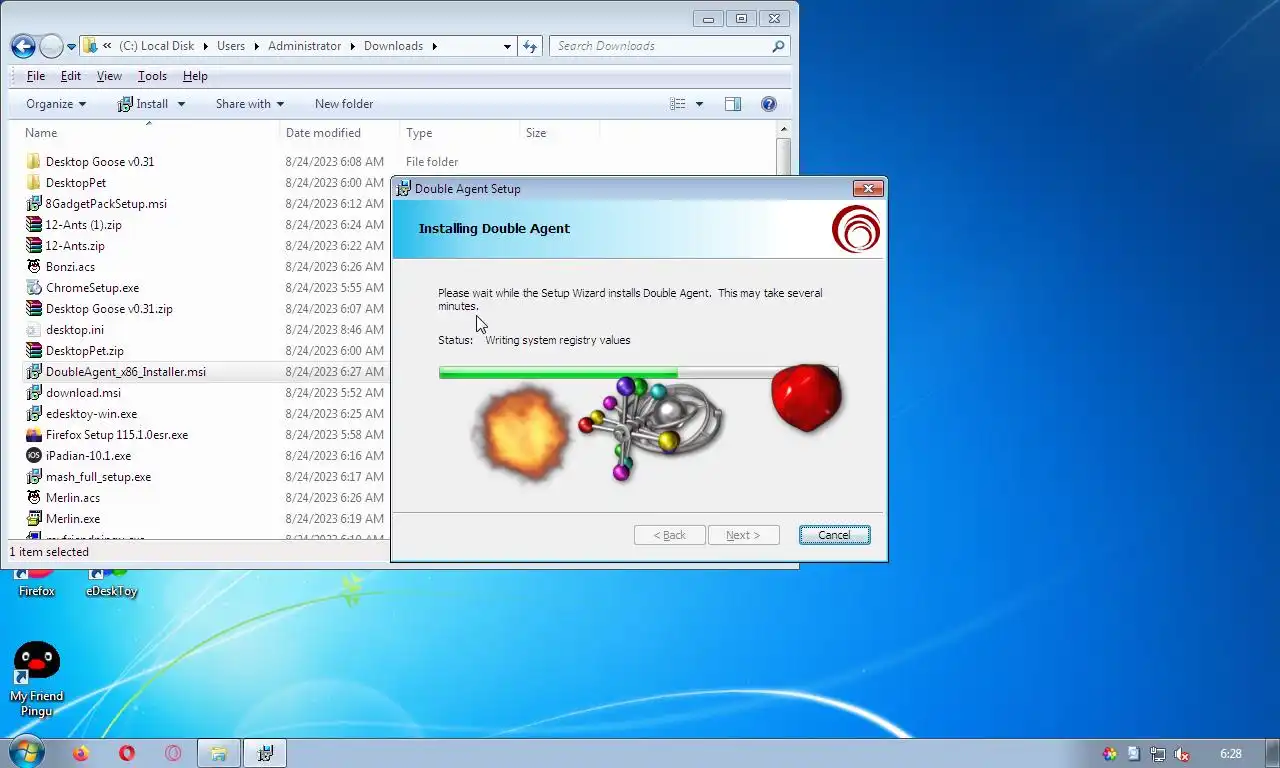Click the desktop.ini file icon
Viewport: 1280px width, 768px height.
coord(33,329)
